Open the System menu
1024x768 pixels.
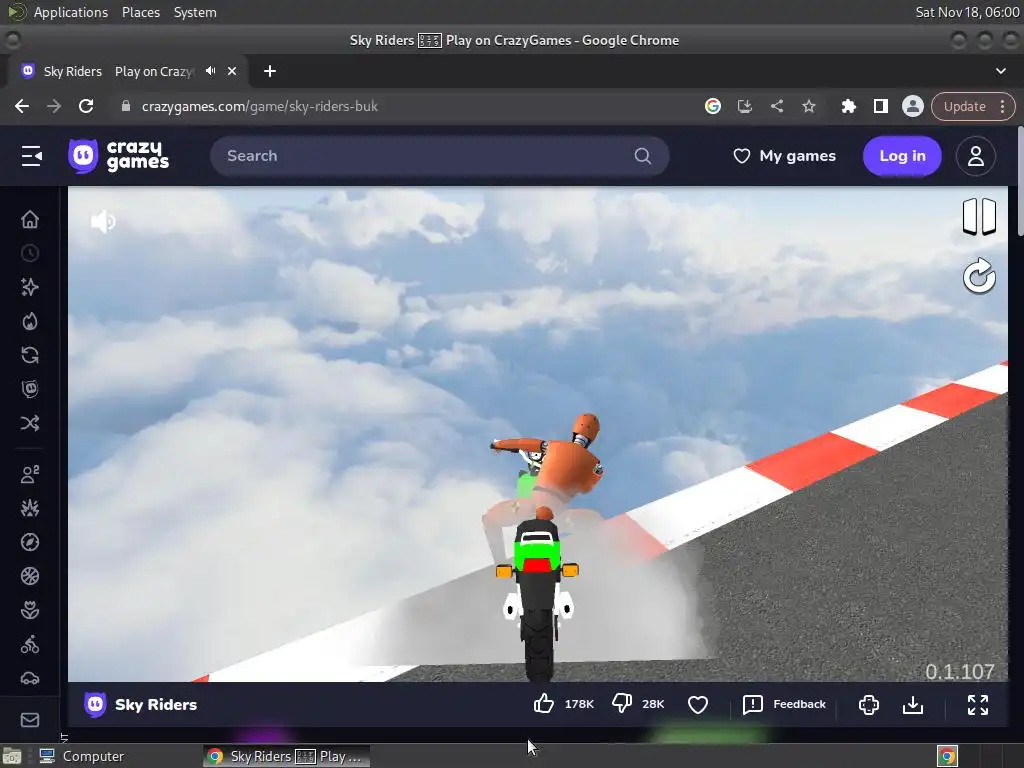(x=195, y=12)
